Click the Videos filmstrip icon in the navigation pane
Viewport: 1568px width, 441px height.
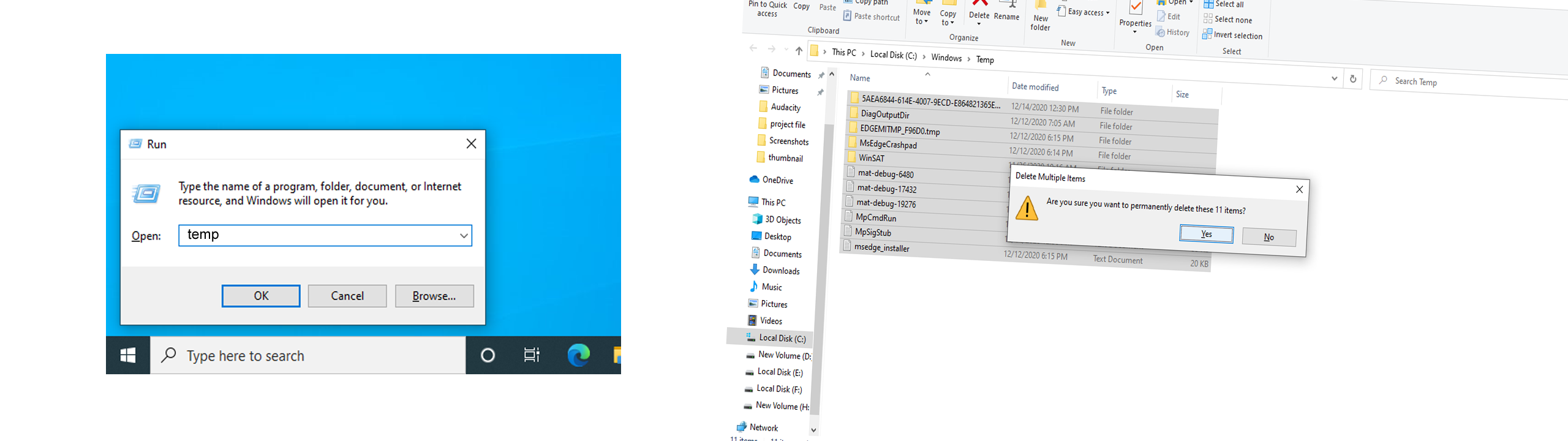tap(752, 320)
